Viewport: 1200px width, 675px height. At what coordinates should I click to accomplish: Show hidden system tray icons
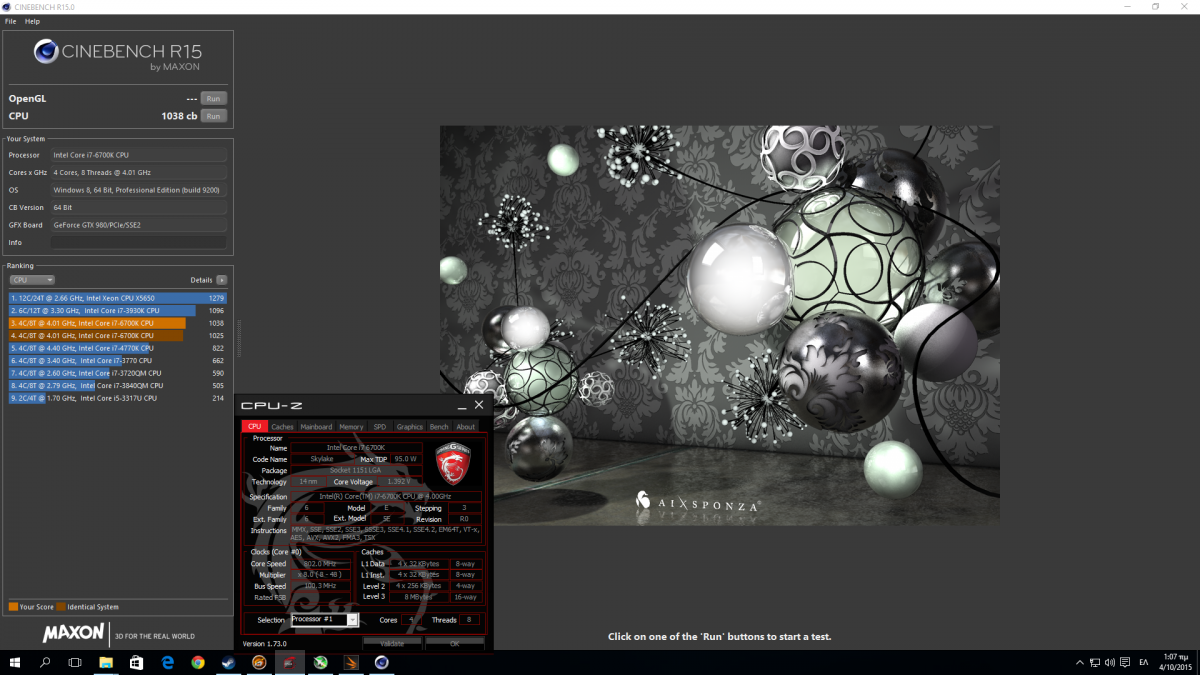pos(1080,662)
